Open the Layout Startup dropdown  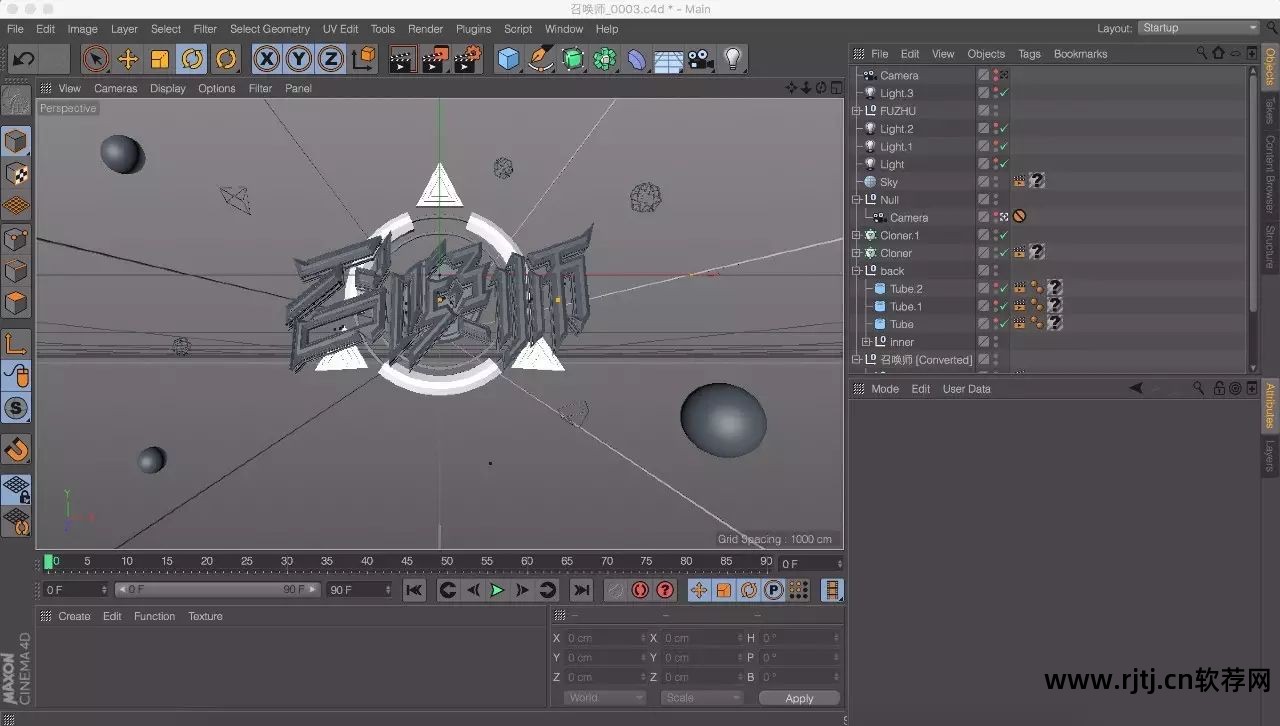coord(1199,28)
